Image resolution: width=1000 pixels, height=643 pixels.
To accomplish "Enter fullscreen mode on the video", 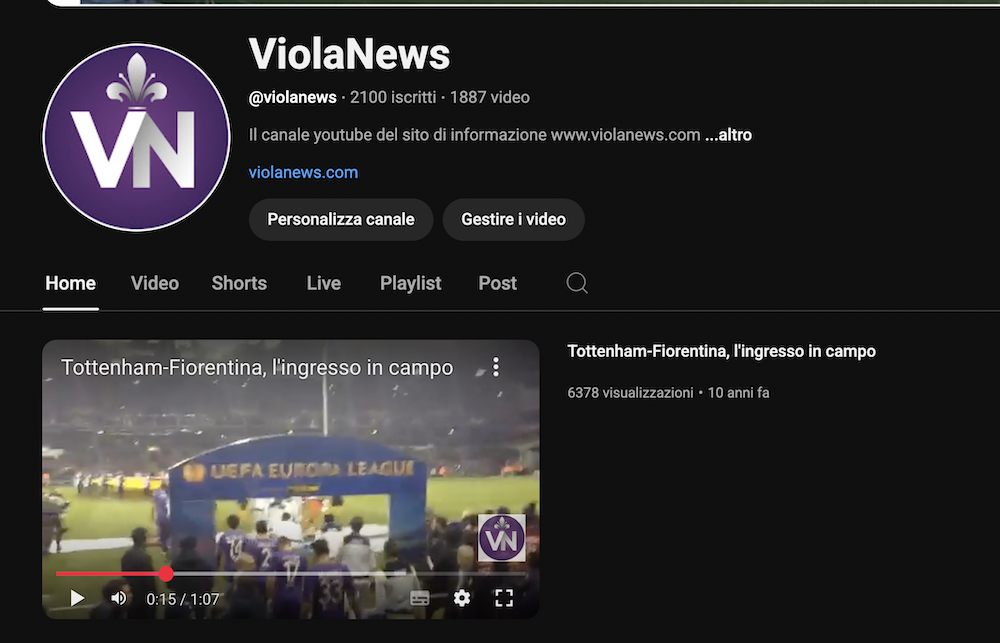I will click(504, 598).
